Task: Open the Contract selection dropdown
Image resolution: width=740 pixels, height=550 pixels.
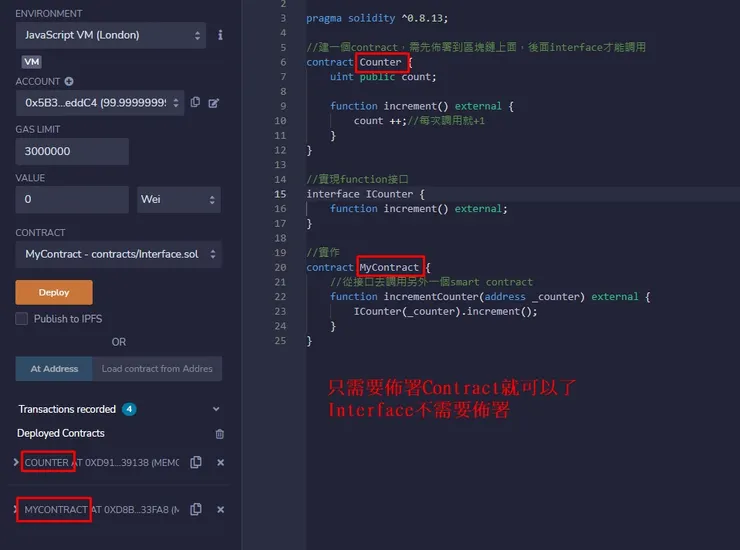Action: [x=118, y=254]
